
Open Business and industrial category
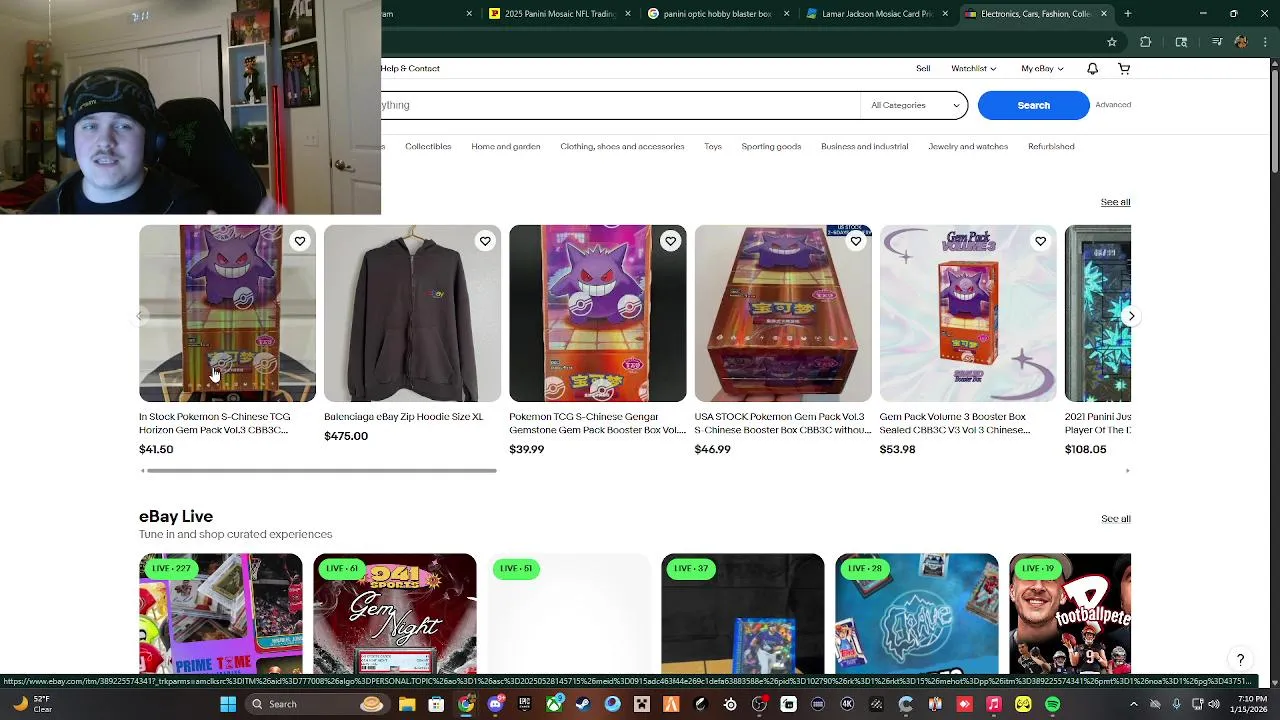click(865, 147)
